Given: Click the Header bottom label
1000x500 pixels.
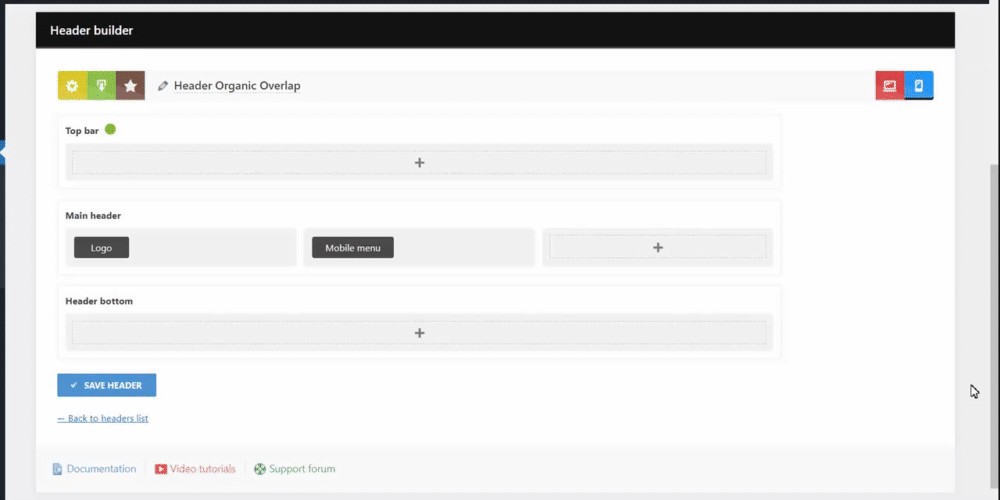Looking at the screenshot, I should tap(99, 301).
